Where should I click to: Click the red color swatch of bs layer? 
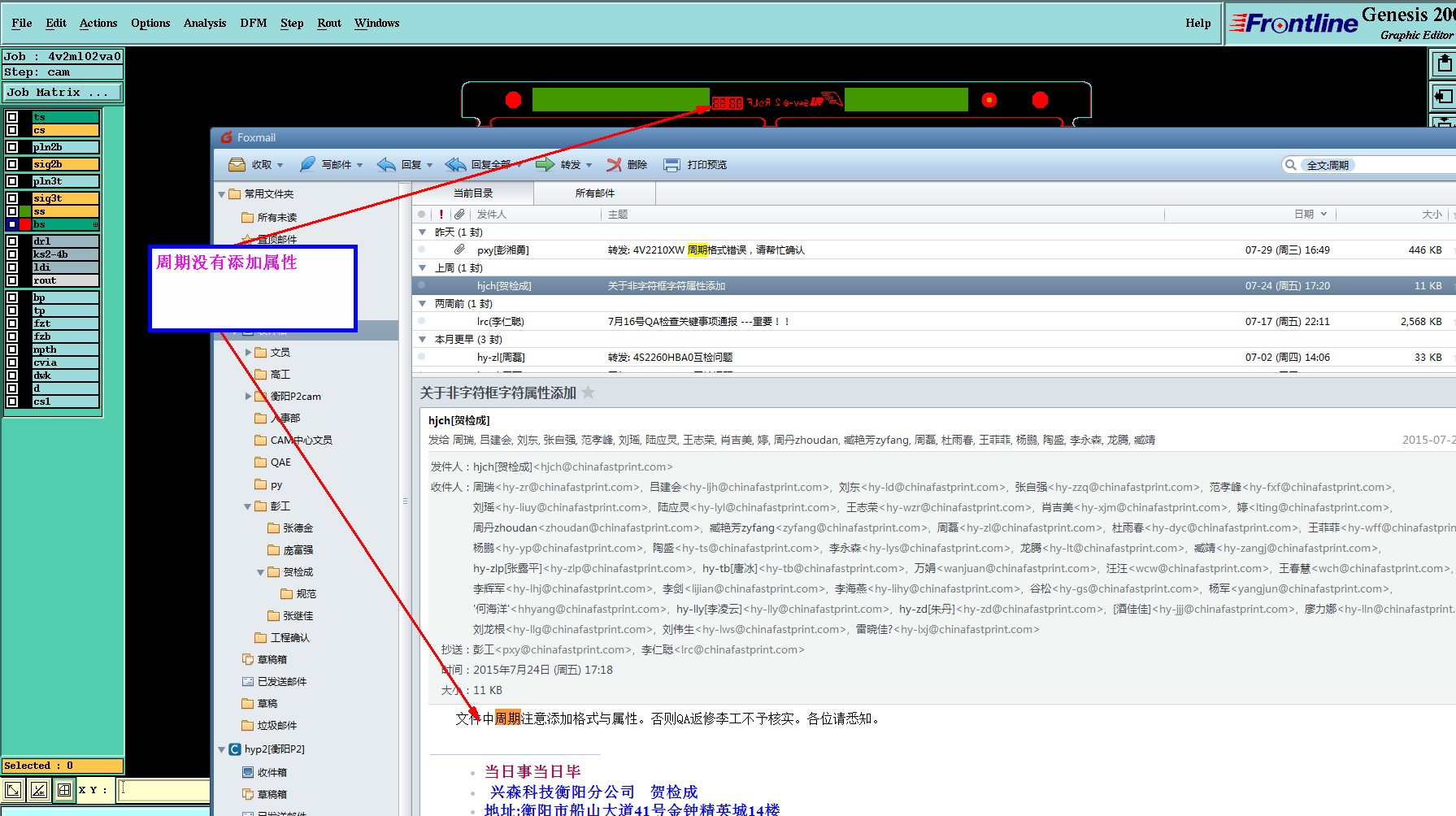point(25,224)
